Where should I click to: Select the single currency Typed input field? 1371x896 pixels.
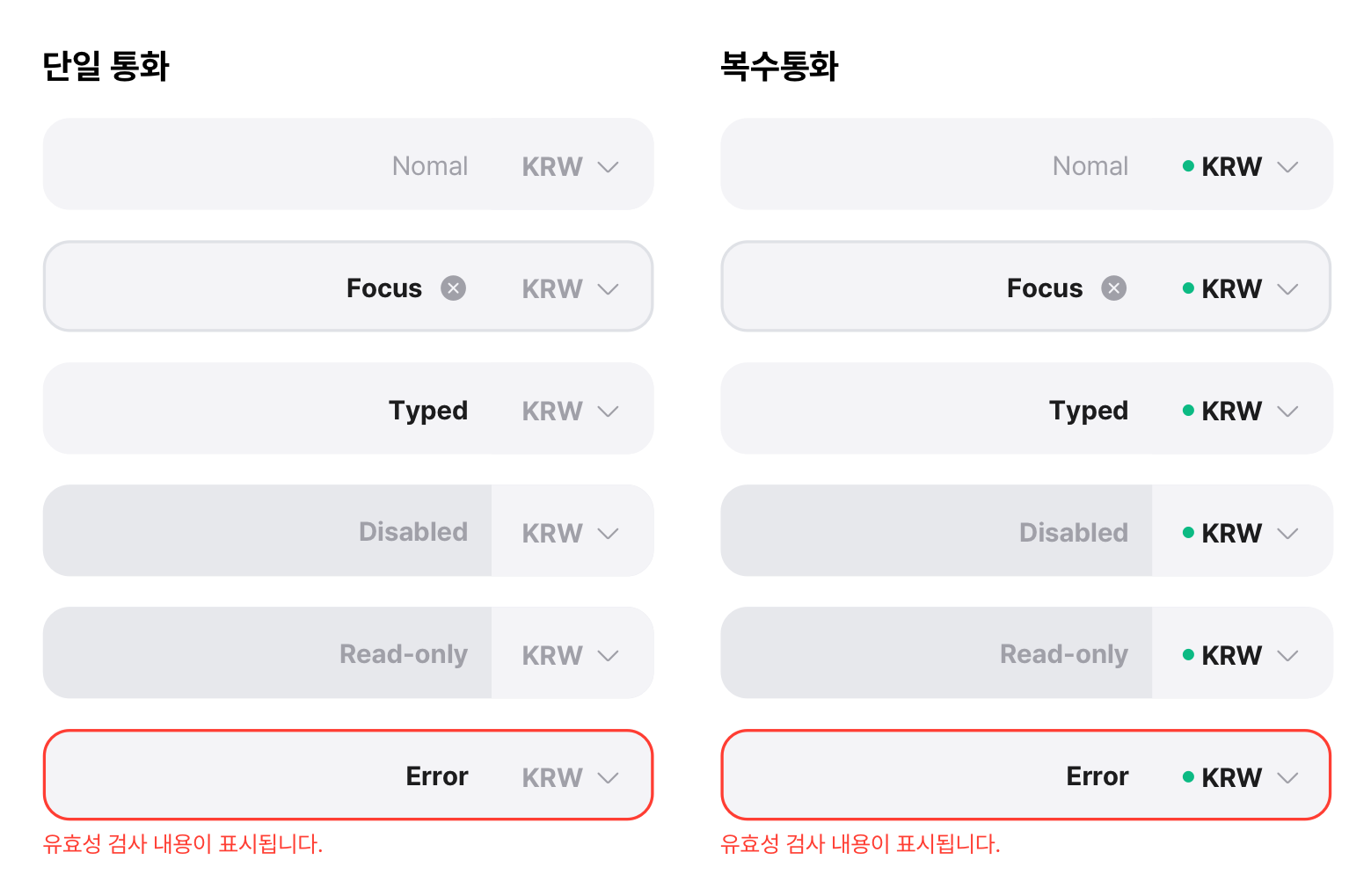(x=267, y=409)
